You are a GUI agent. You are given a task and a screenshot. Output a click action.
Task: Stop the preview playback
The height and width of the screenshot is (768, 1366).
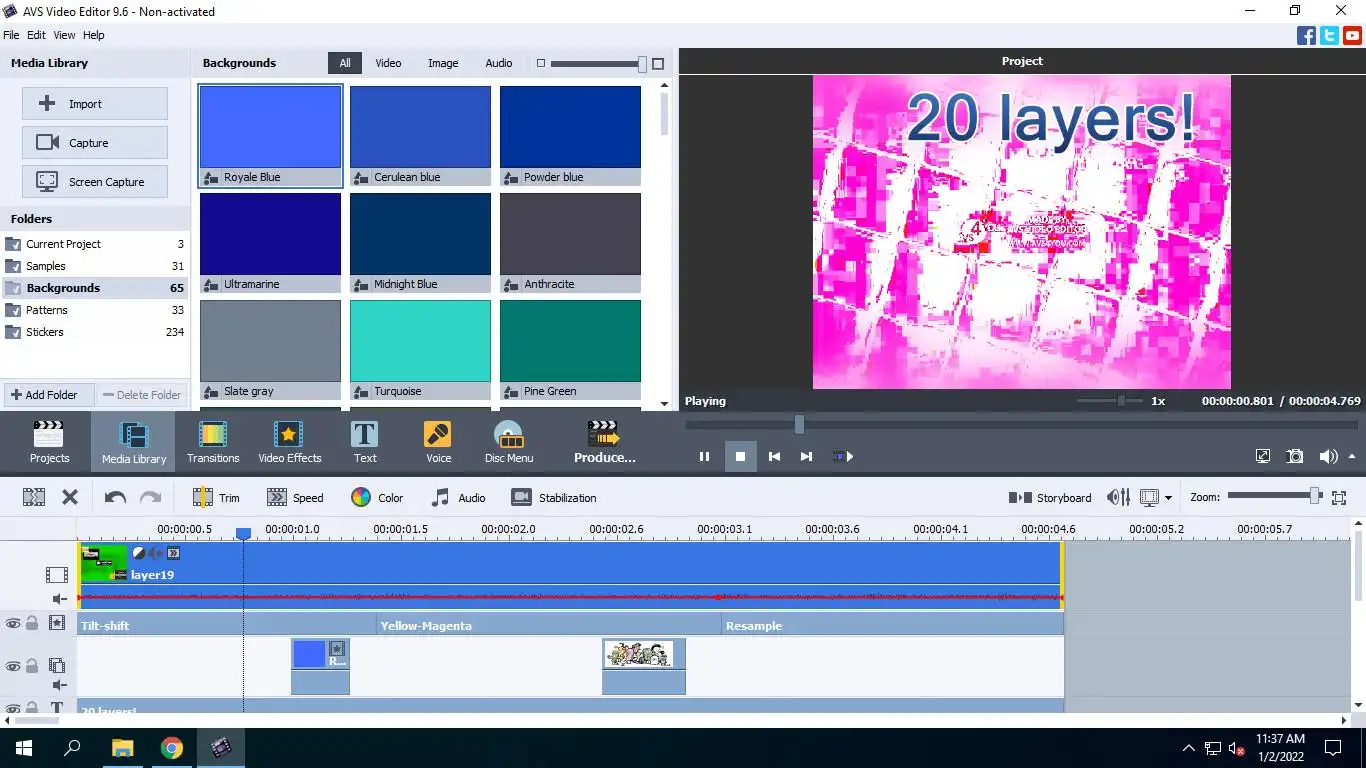point(740,456)
